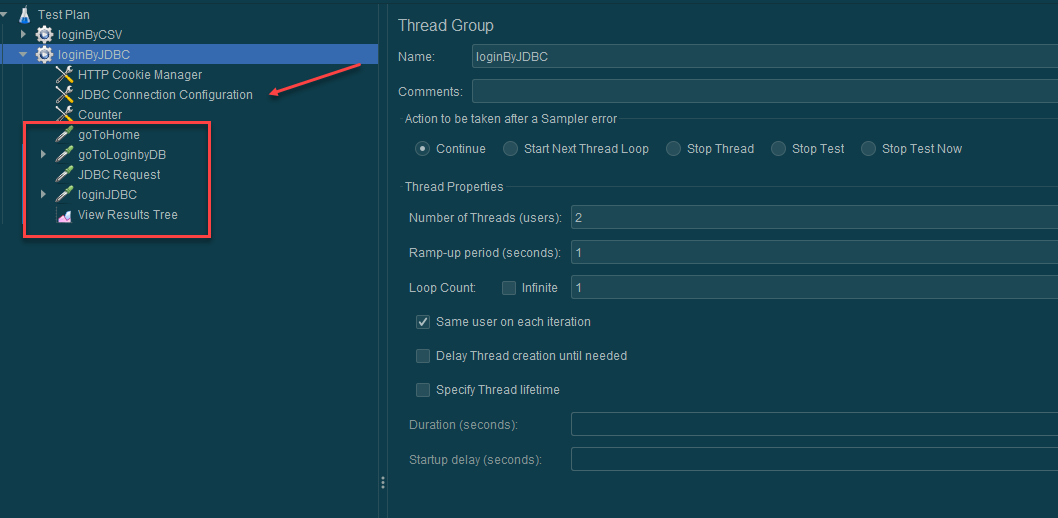Click the Number of Threads input field
This screenshot has height=518, width=1058.
pos(812,218)
